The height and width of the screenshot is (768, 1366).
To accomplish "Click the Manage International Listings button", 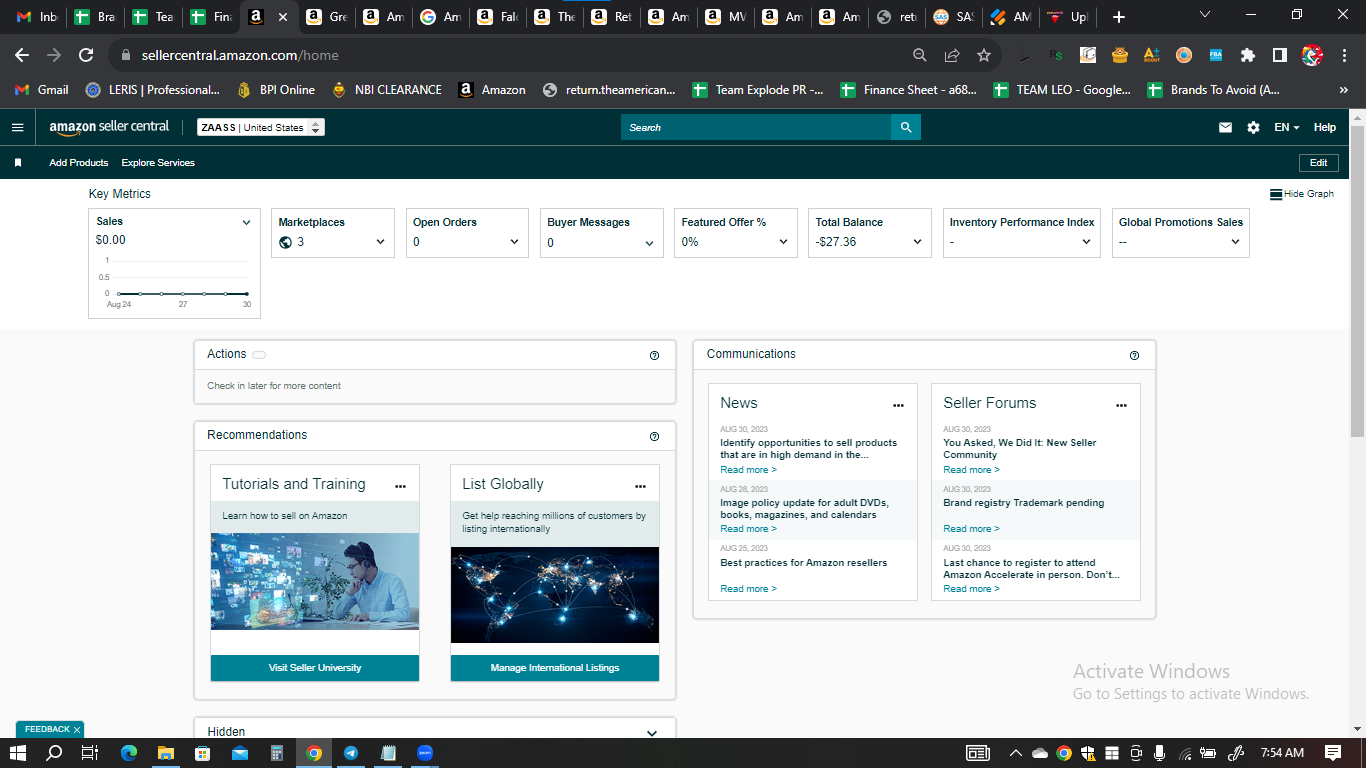I will point(555,668).
